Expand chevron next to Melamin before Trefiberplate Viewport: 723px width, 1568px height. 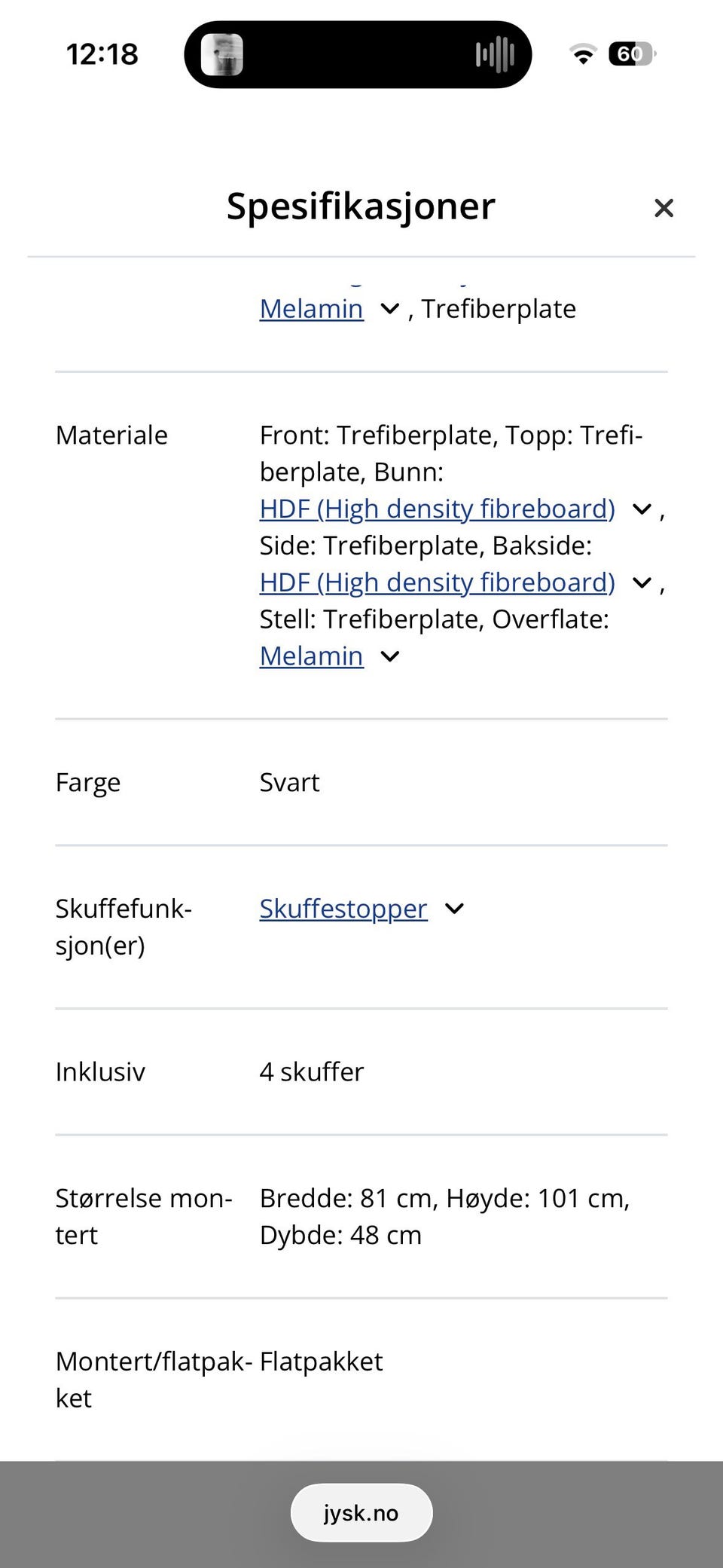[389, 309]
